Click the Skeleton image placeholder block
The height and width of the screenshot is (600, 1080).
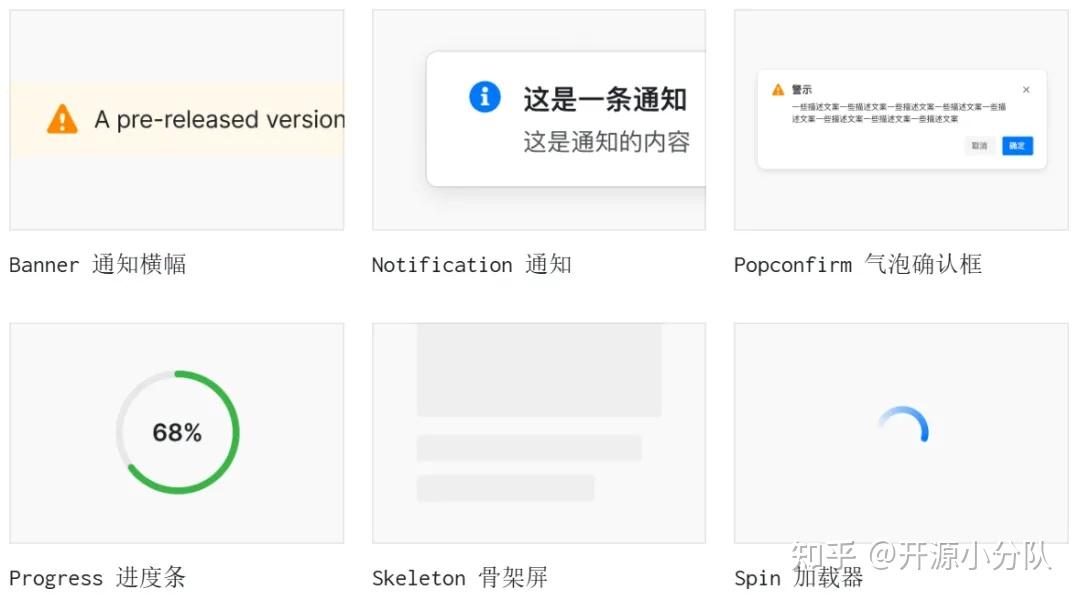(x=539, y=370)
